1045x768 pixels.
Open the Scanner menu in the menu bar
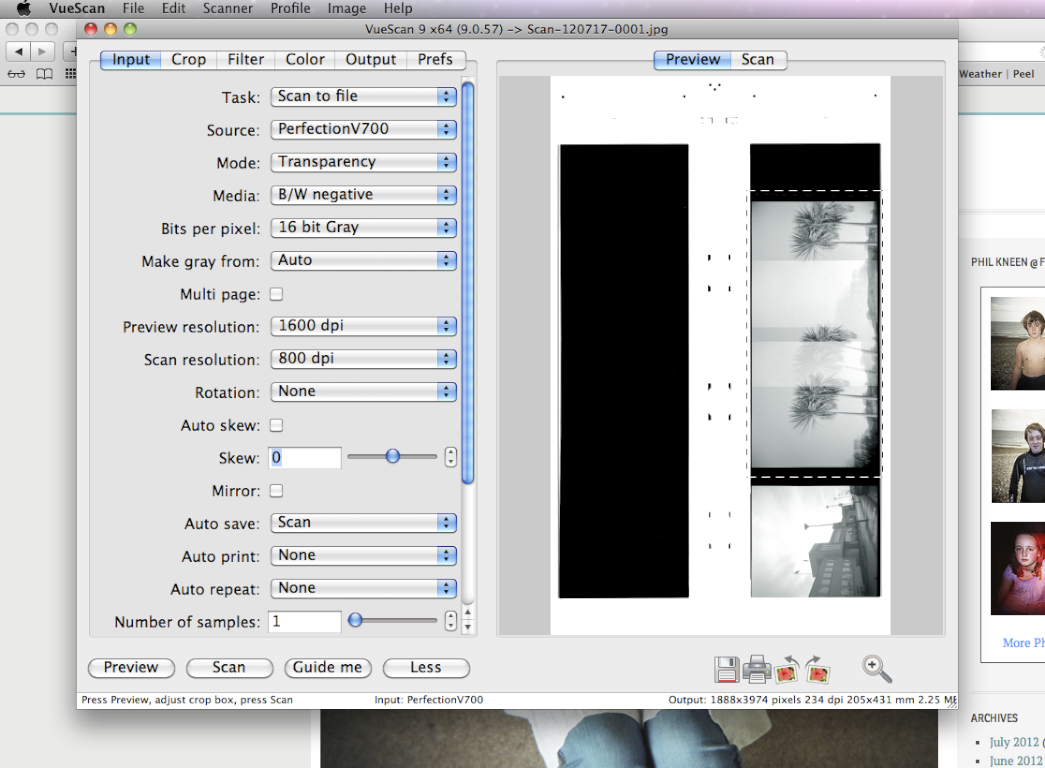point(228,8)
